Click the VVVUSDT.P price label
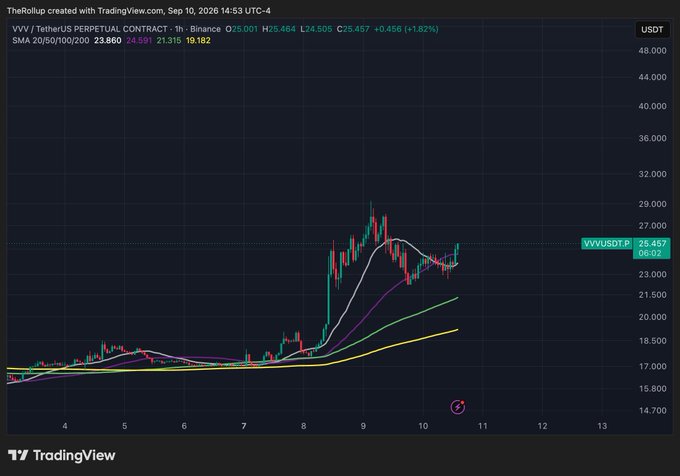The width and height of the screenshot is (680, 476). [x=606, y=244]
